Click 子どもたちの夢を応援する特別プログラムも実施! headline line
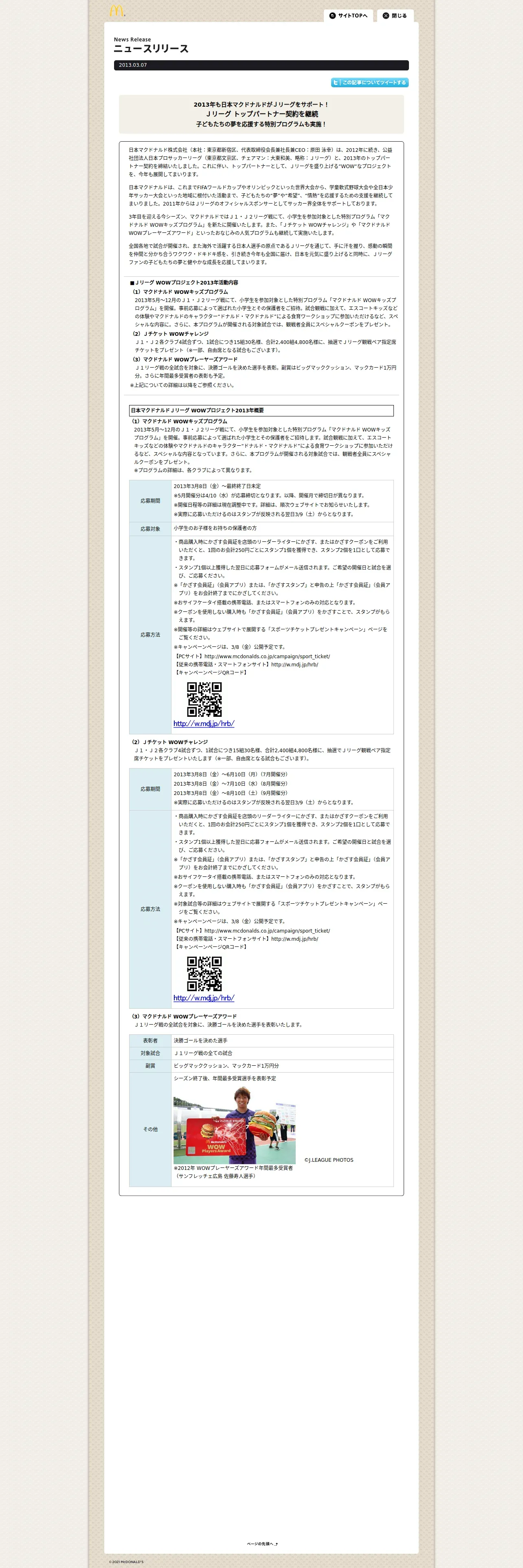 pos(261,124)
